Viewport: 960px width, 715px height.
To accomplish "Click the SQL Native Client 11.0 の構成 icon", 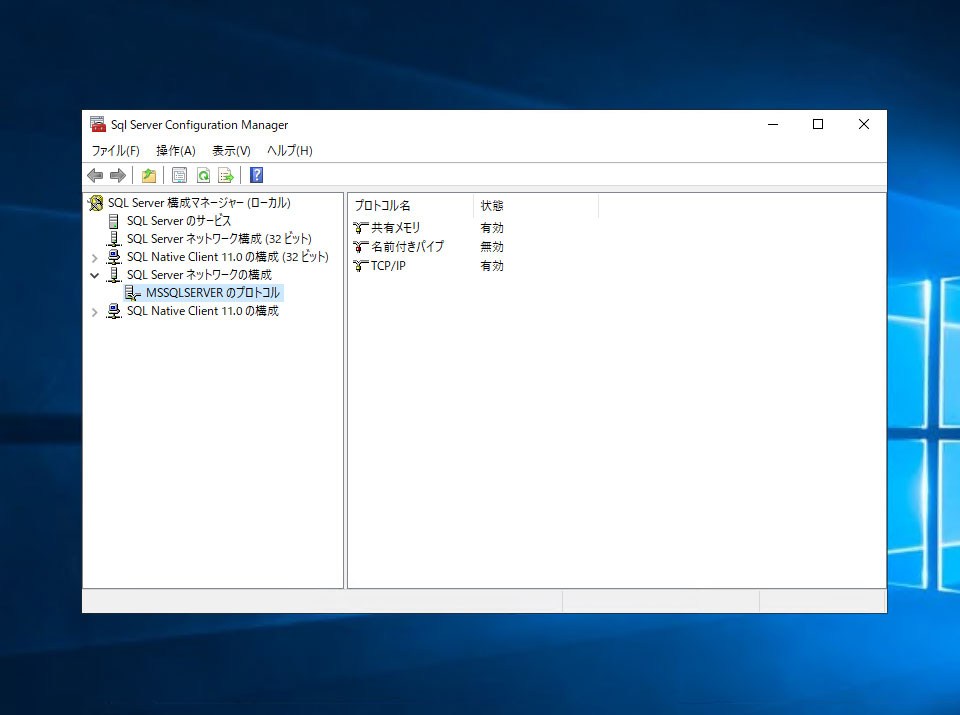I will coord(114,311).
